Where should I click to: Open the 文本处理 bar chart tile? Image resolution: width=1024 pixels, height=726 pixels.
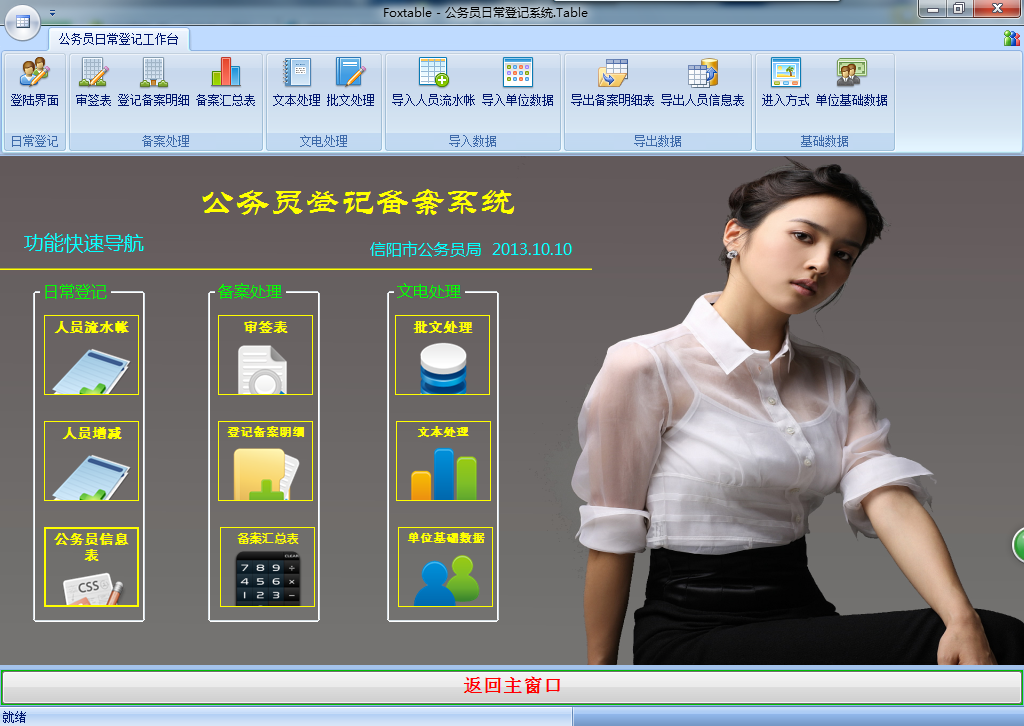443,461
